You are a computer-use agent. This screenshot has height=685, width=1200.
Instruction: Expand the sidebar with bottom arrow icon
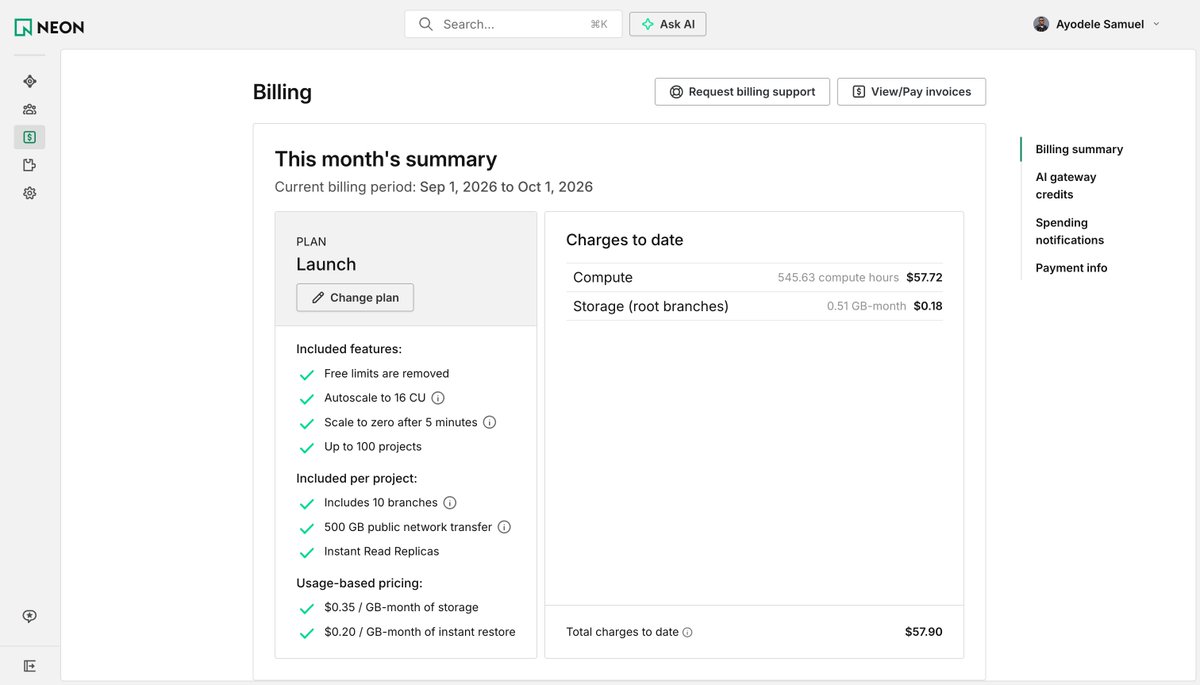(29, 666)
